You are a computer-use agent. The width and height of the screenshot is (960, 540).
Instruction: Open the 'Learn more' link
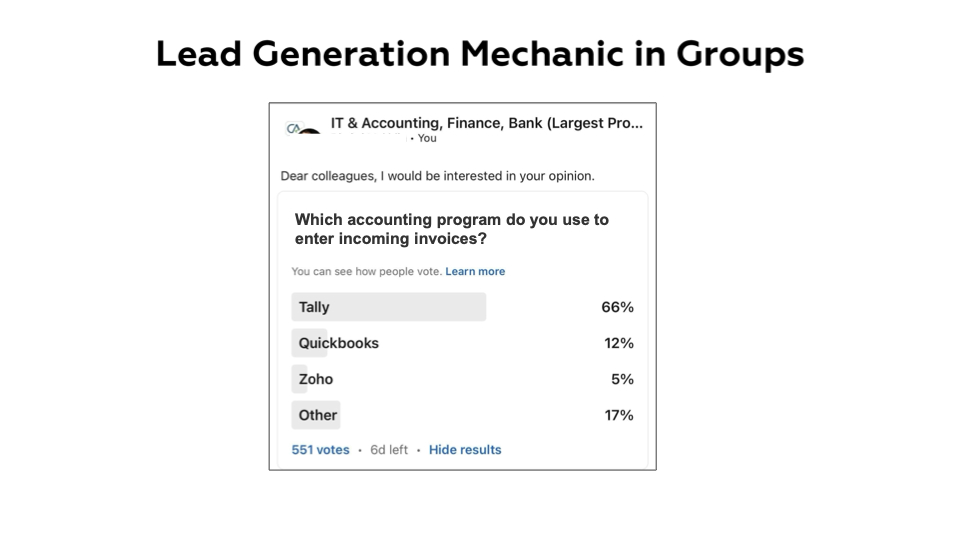click(475, 271)
